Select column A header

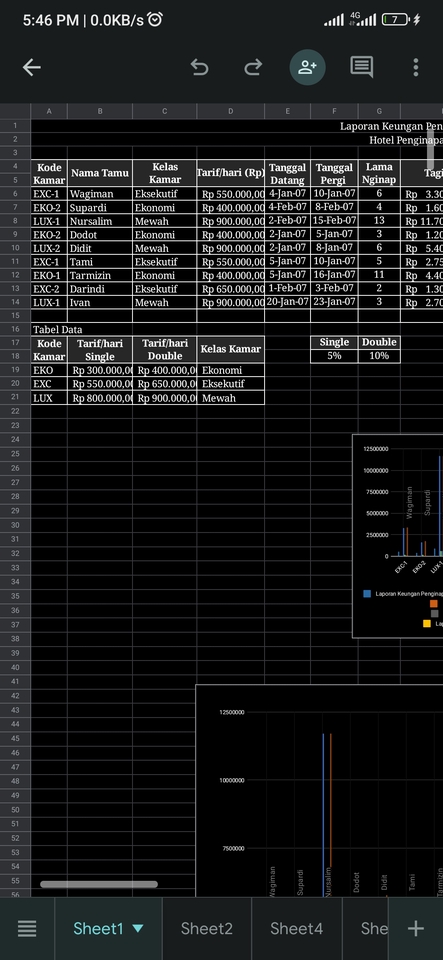[49, 111]
